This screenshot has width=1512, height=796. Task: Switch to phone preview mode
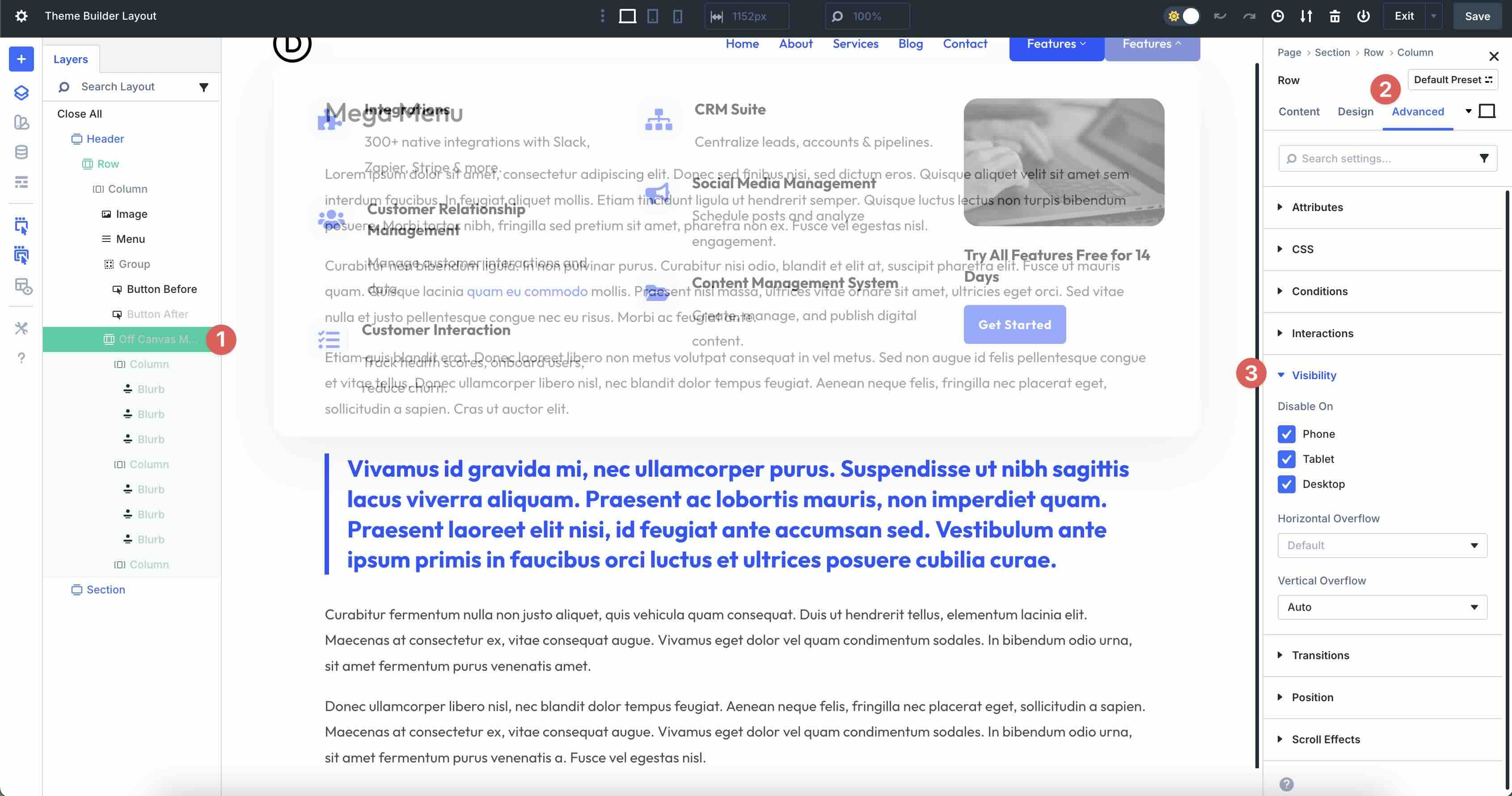coord(679,16)
